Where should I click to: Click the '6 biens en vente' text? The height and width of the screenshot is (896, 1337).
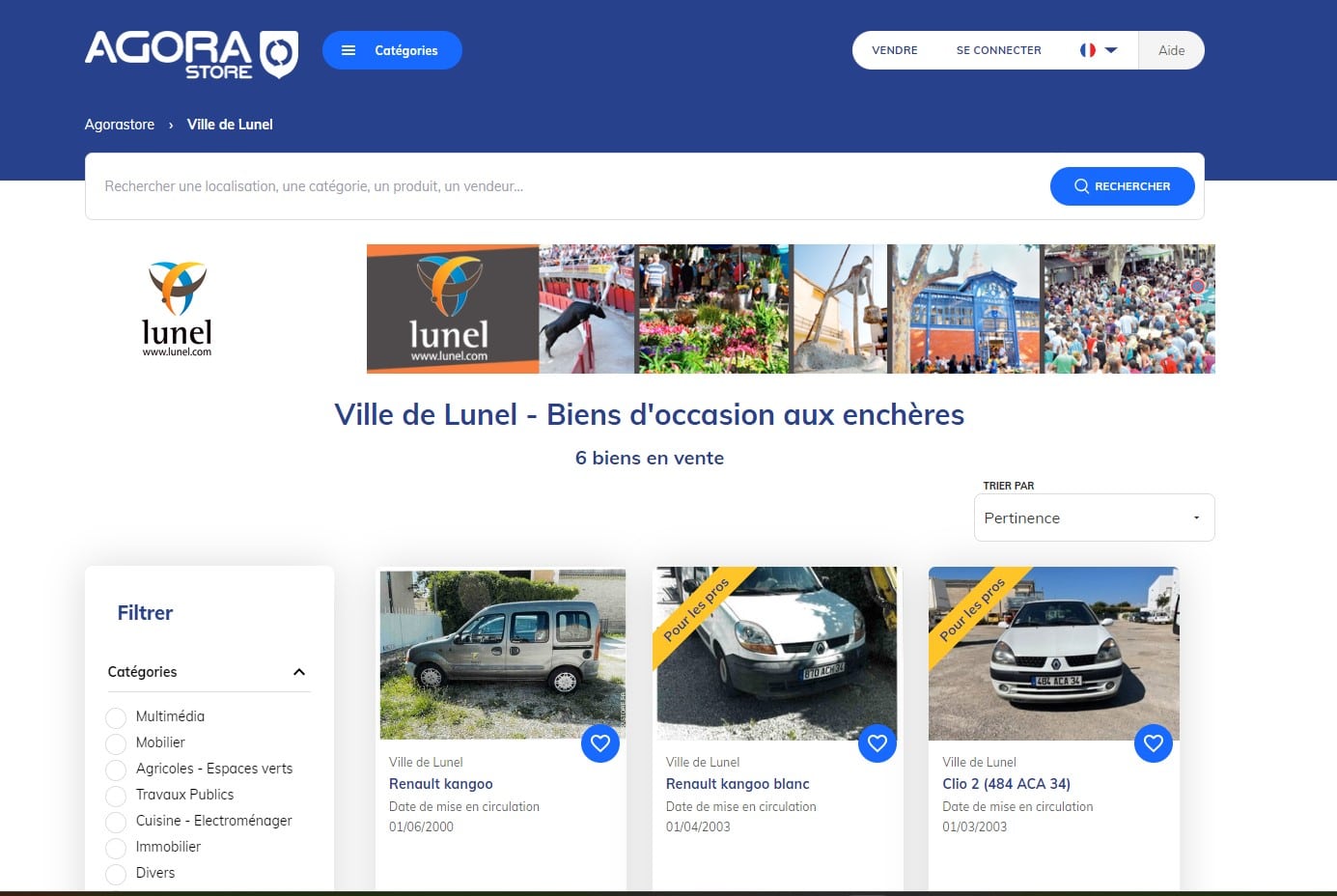[x=650, y=458]
